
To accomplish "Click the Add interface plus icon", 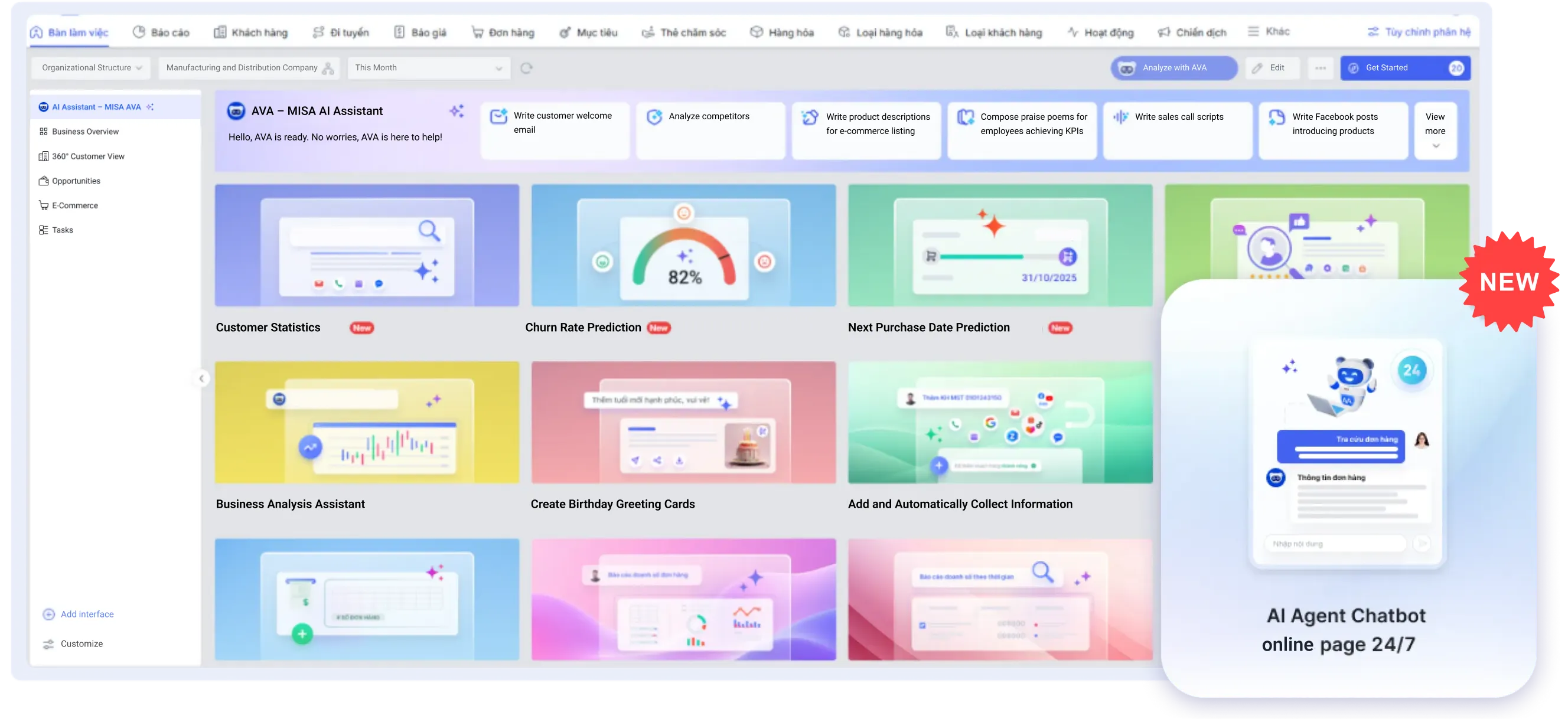I will (48, 615).
